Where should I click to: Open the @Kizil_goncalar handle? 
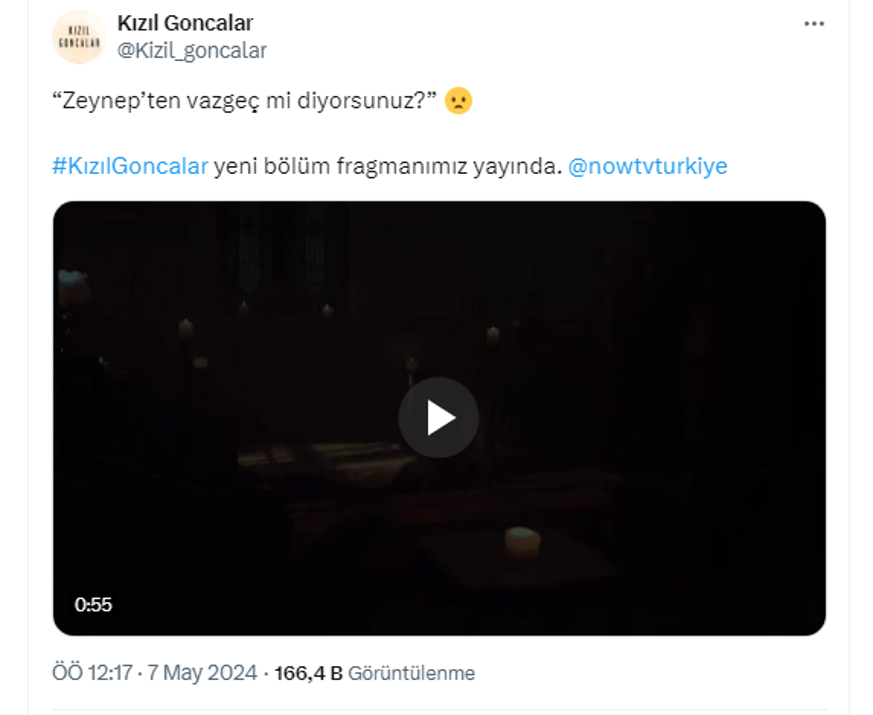point(192,50)
